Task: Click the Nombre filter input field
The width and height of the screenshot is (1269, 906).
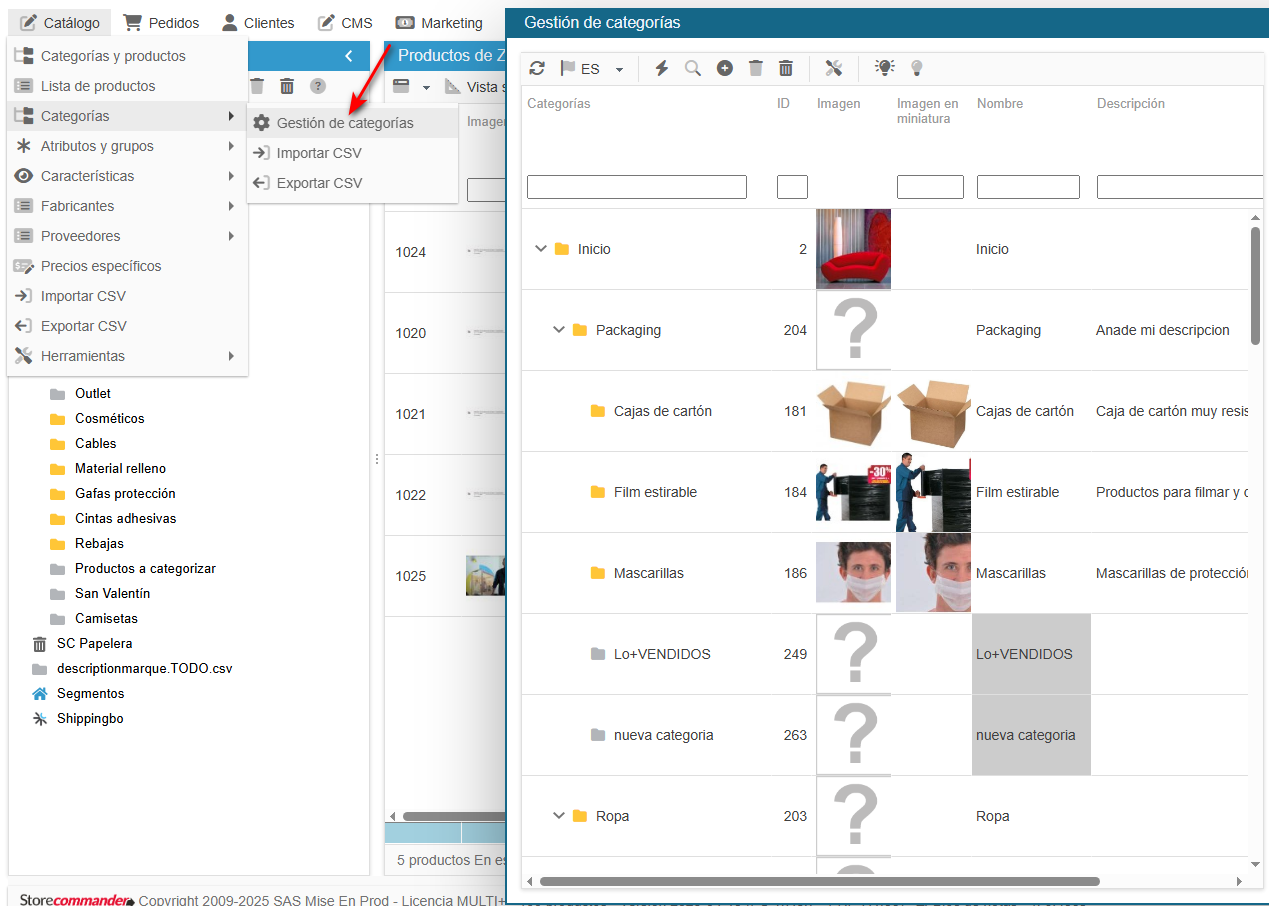Action: tap(1028, 187)
